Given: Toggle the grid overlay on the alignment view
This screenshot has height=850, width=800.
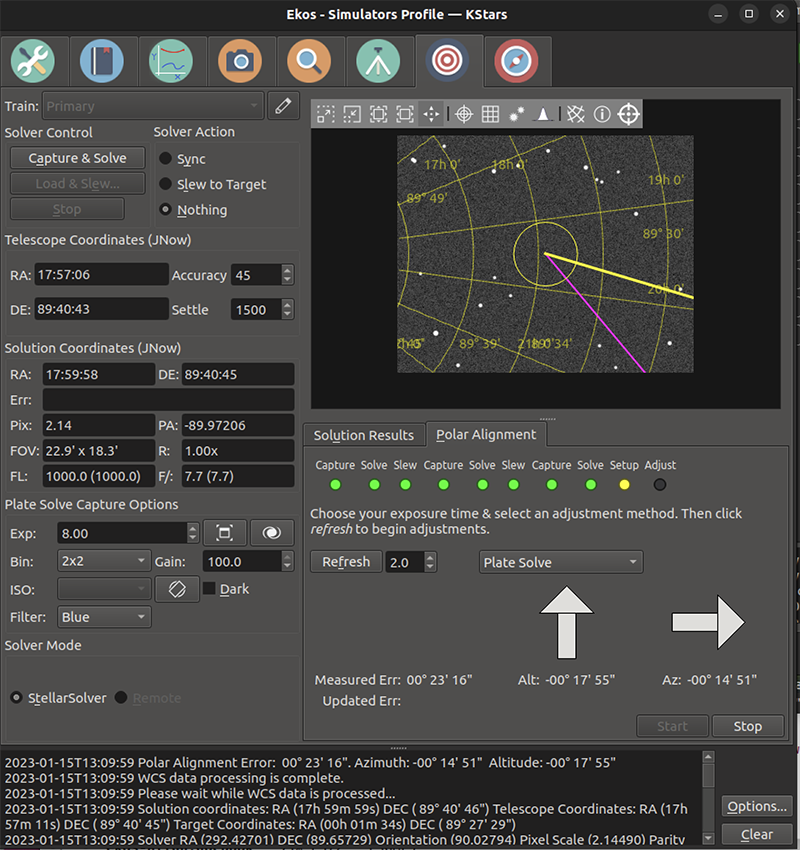Looking at the screenshot, I should pyautogui.click(x=490, y=114).
